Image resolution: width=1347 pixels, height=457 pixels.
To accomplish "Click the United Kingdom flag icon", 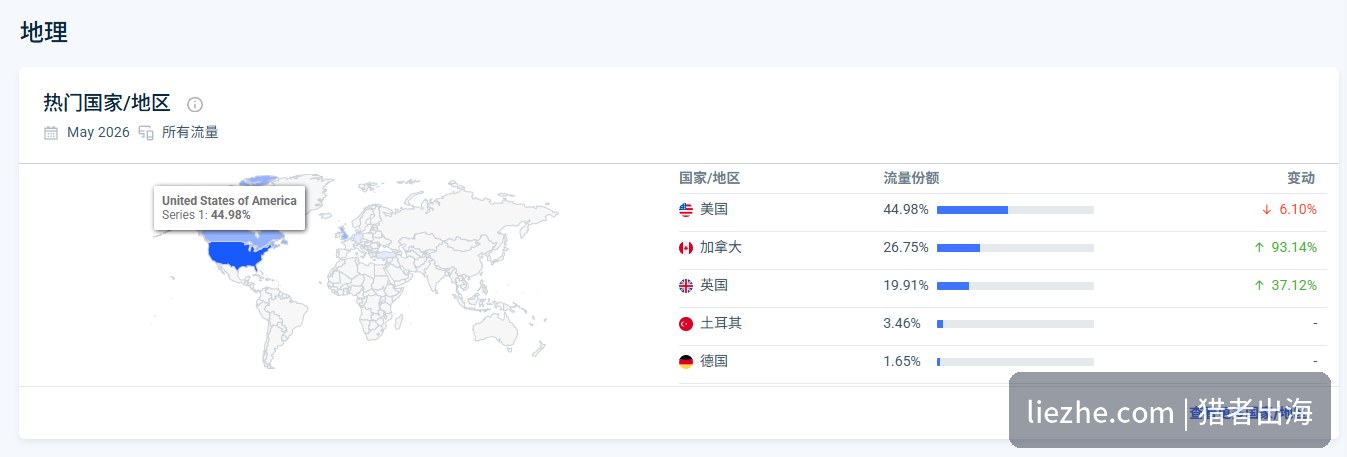I will [x=686, y=286].
